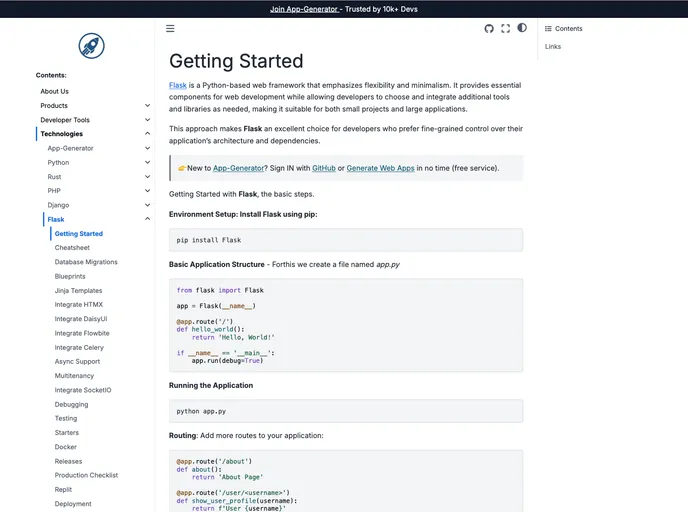Toggle the sidebar hamburger menu
Screen dimensions: 688x512
(170, 29)
